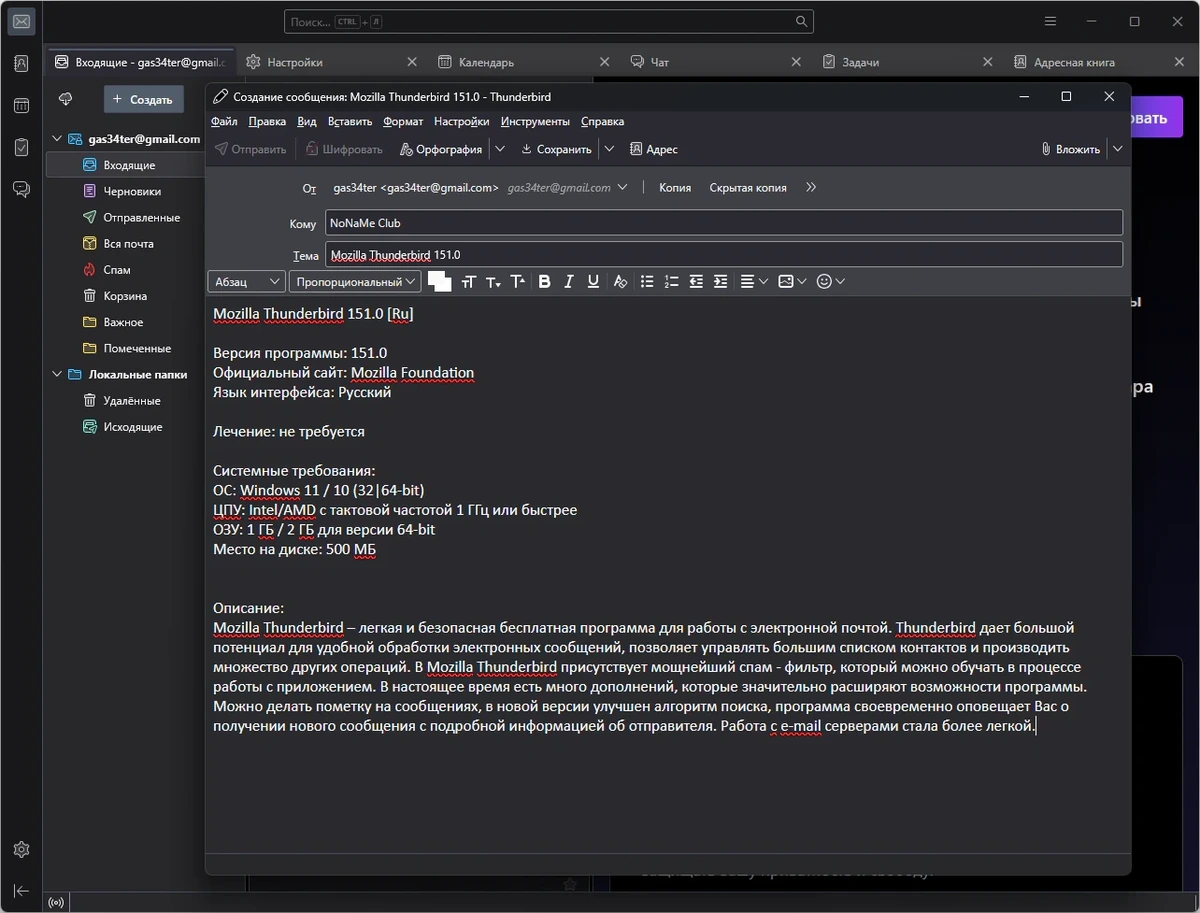The image size is (1200, 913).
Task: Click the indent text icon
Action: 720,282
